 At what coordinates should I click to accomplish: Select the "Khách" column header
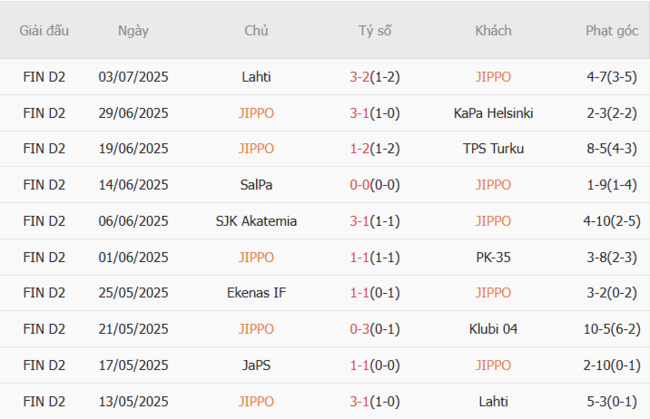pos(493,30)
